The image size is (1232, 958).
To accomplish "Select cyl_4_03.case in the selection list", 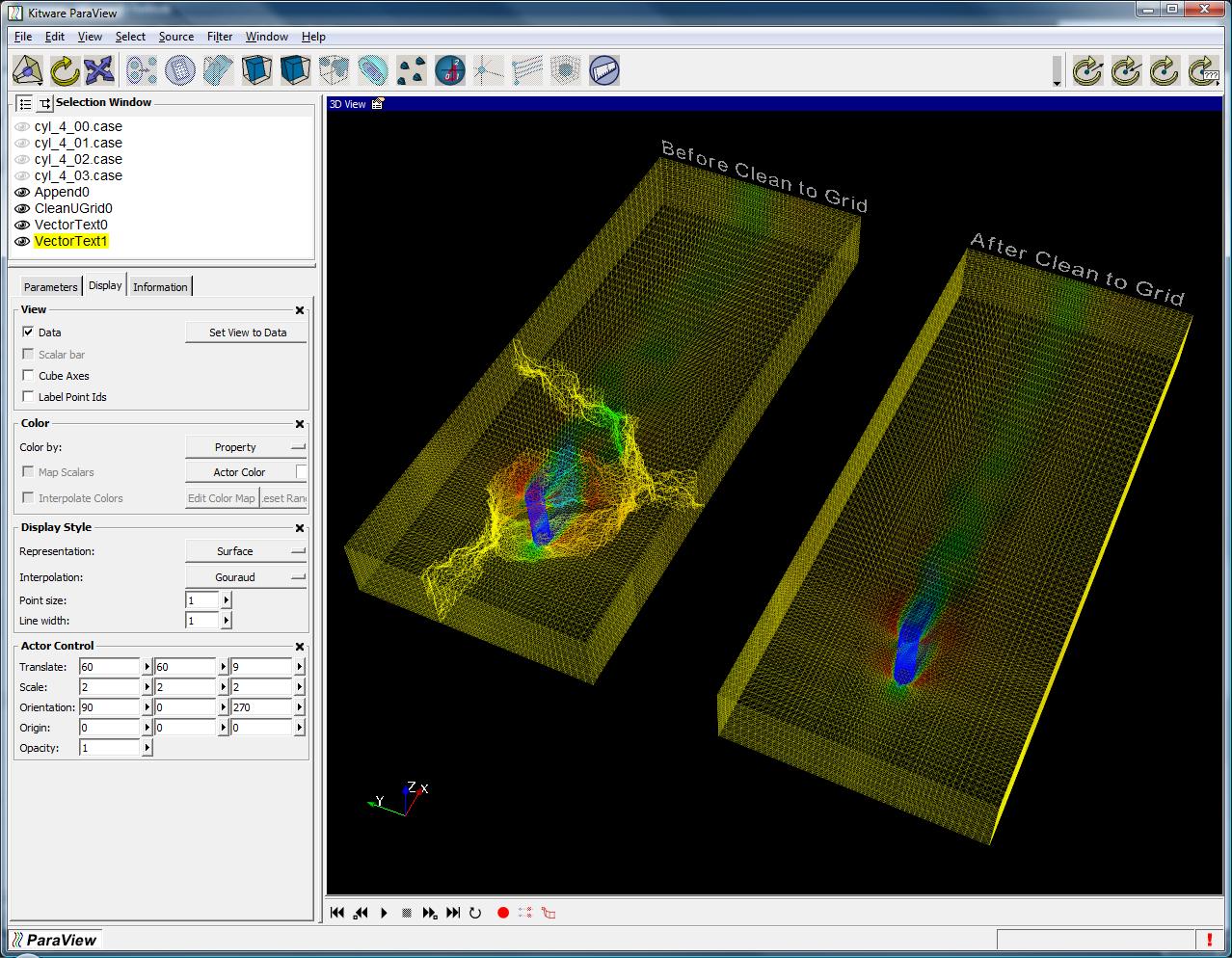I will [78, 175].
